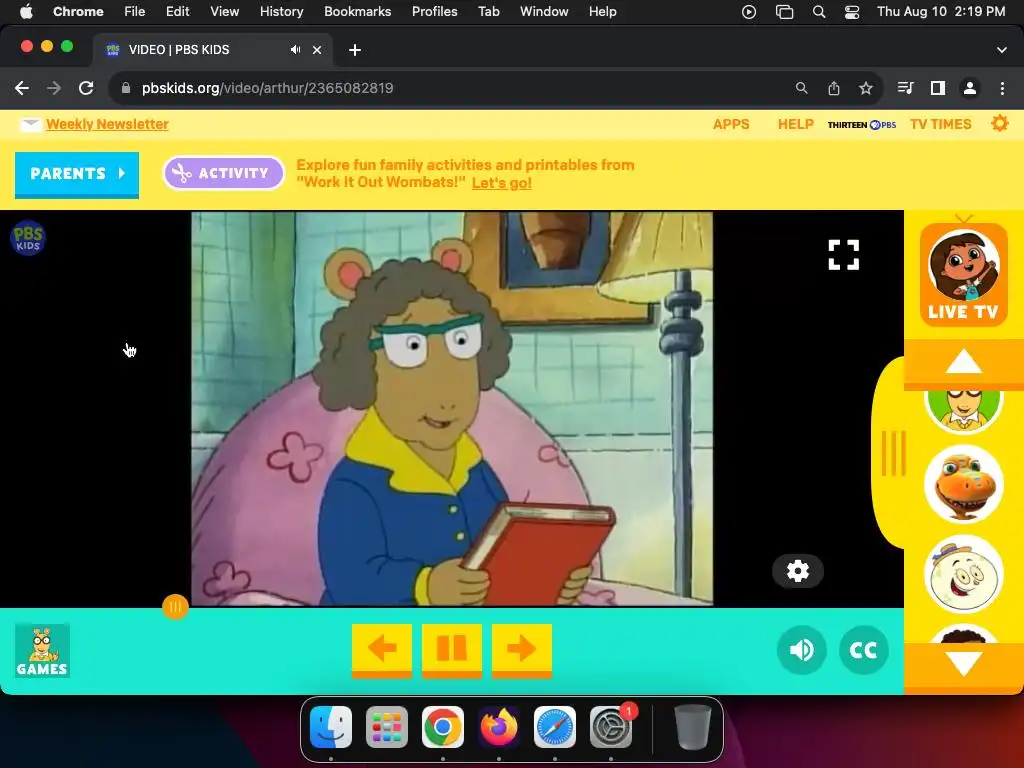Open the Edit menu
Image resolution: width=1024 pixels, height=768 pixels.
pyautogui.click(x=177, y=12)
